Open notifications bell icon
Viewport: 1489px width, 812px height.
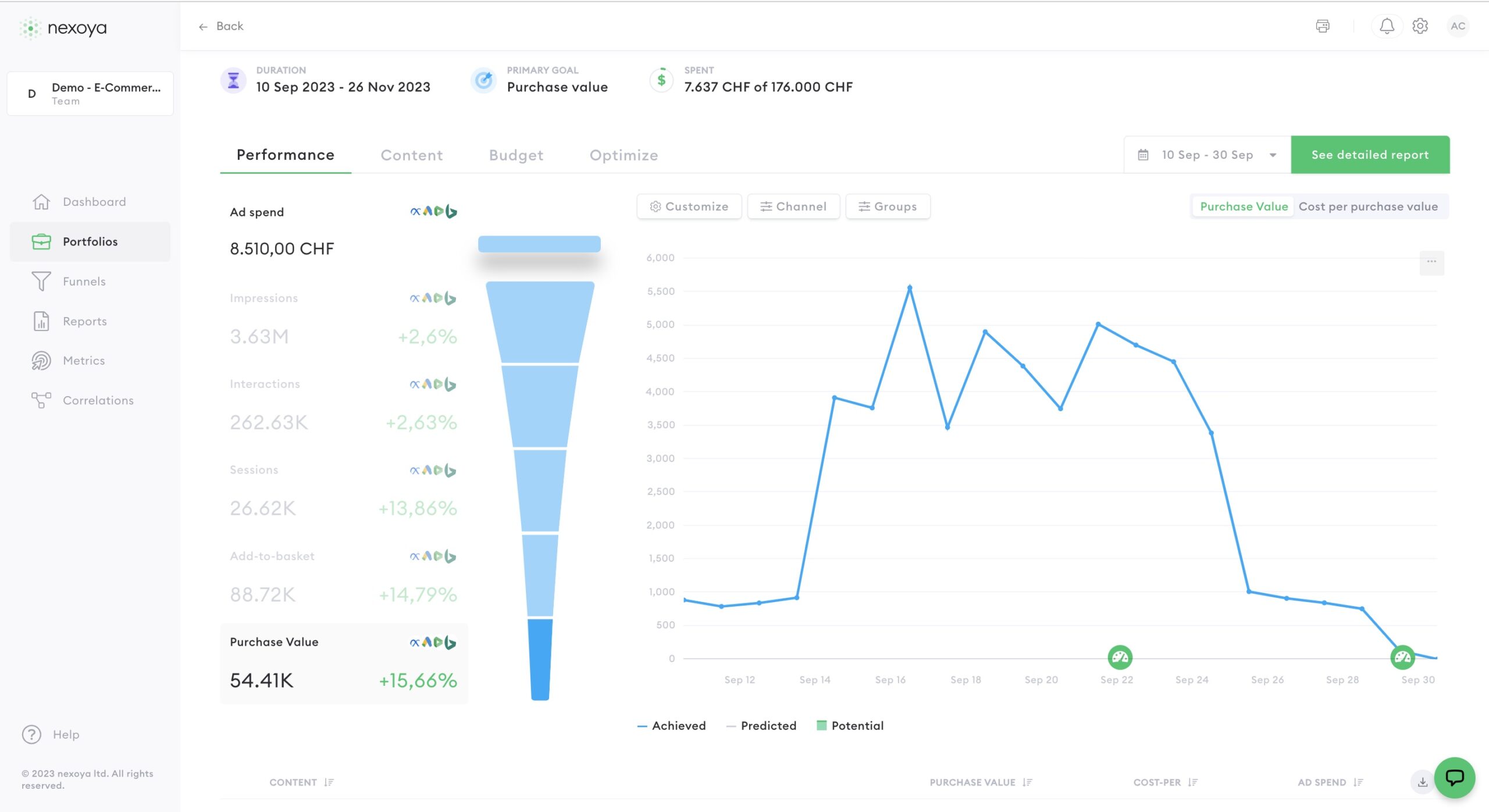pyautogui.click(x=1387, y=26)
